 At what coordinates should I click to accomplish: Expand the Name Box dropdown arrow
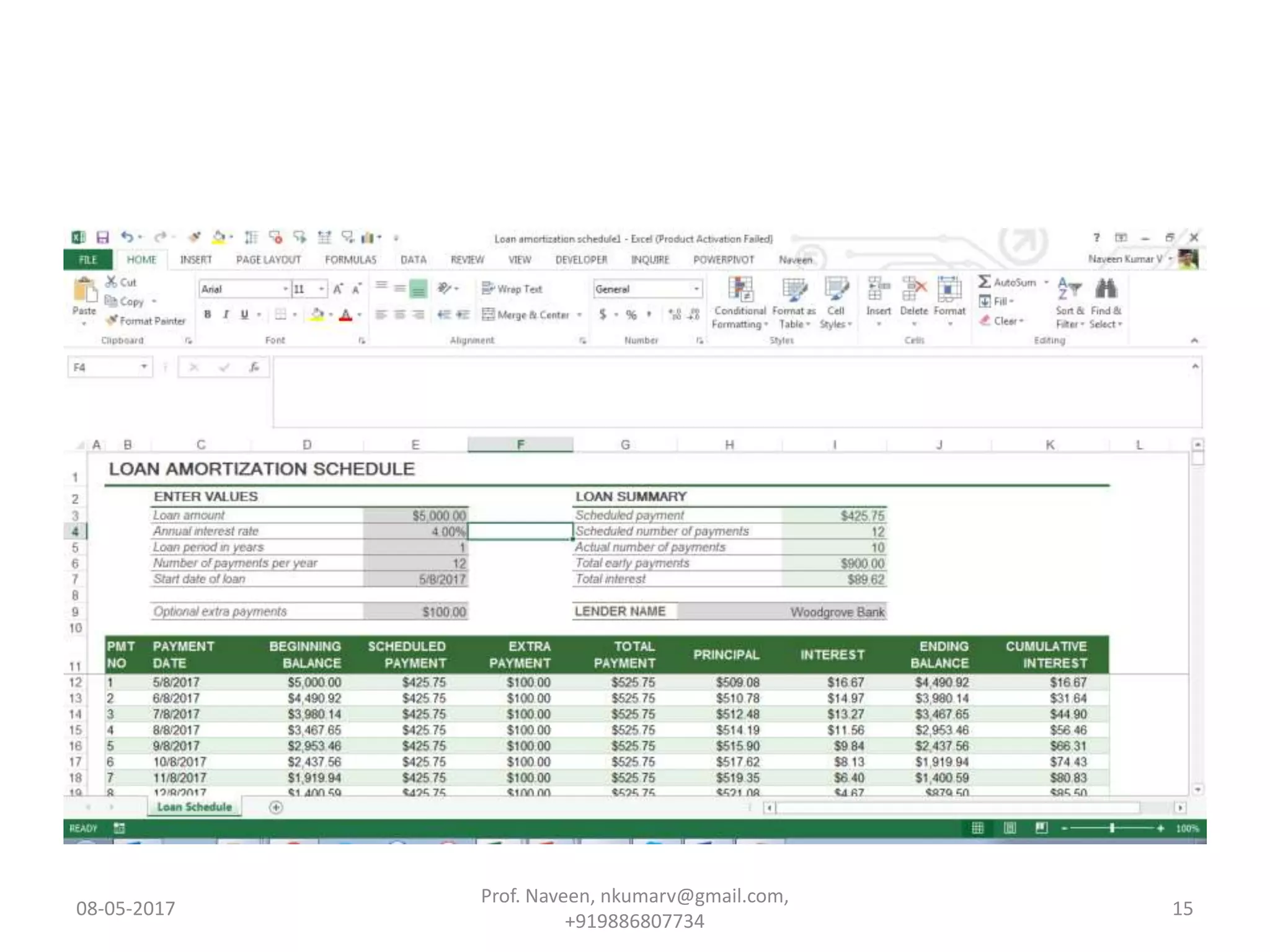point(144,368)
